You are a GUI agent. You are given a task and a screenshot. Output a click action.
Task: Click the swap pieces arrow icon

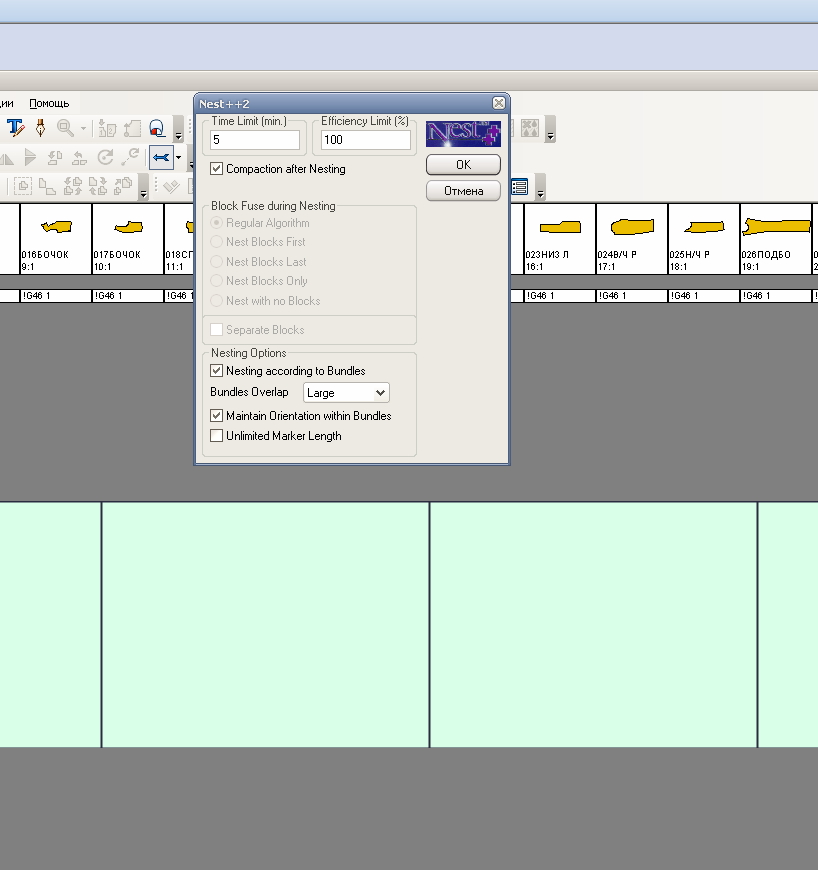pos(80,158)
